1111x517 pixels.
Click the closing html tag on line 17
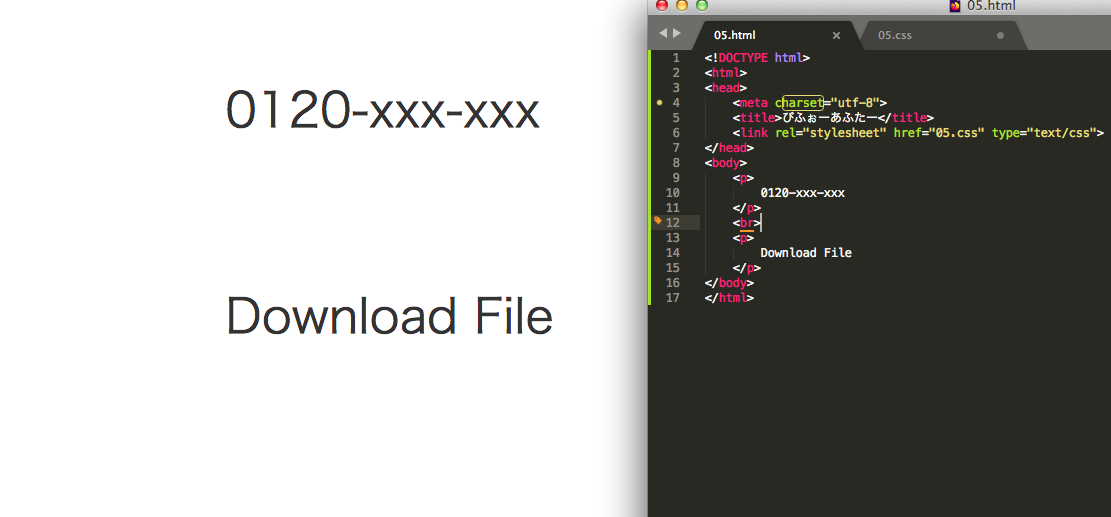point(729,297)
